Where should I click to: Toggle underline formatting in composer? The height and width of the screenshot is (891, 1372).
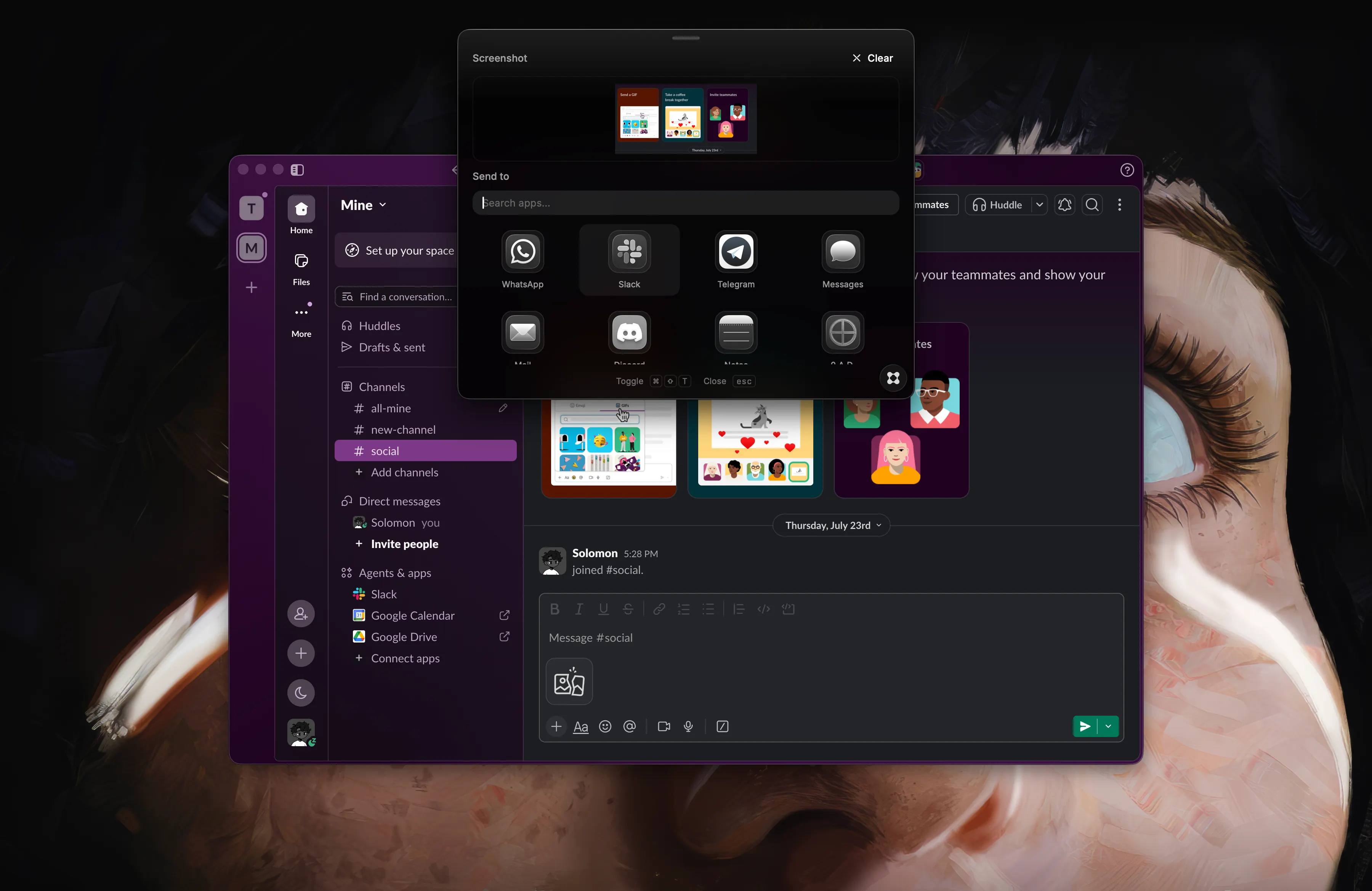[604, 609]
